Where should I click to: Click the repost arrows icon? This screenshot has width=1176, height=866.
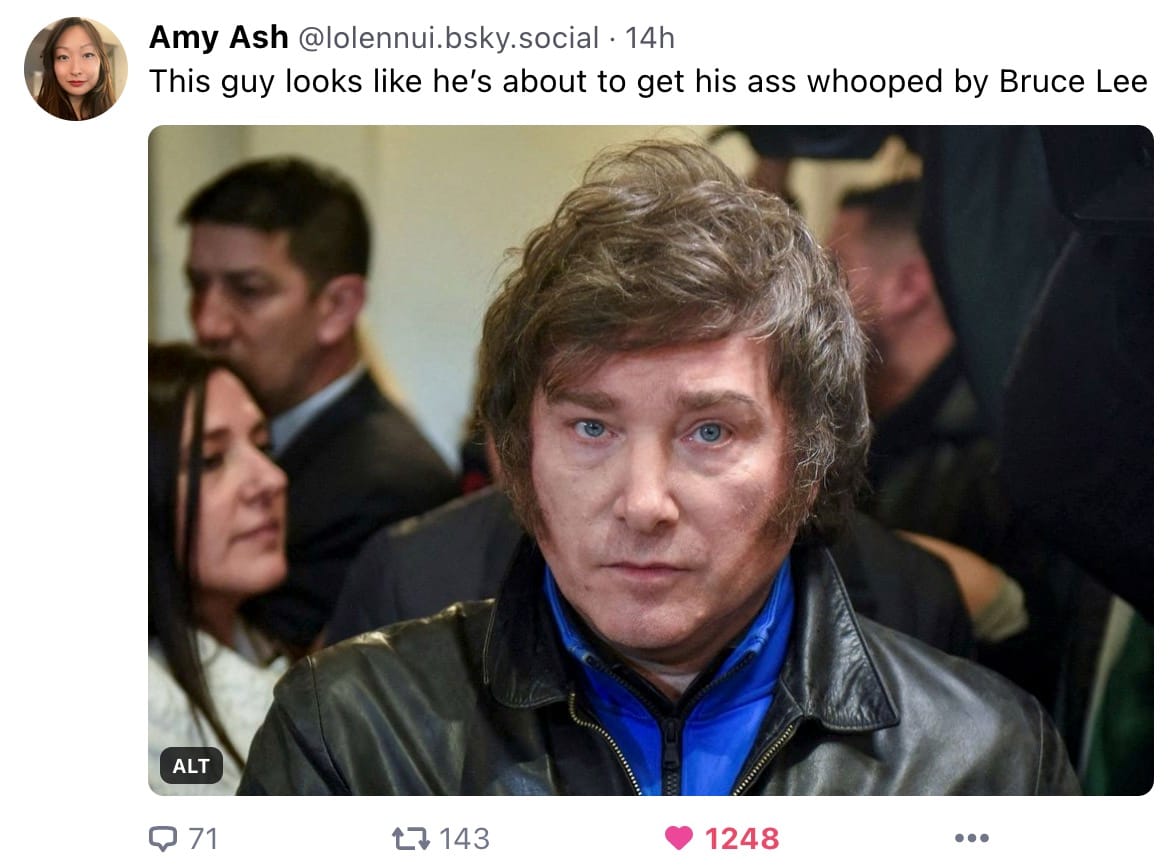[411, 838]
